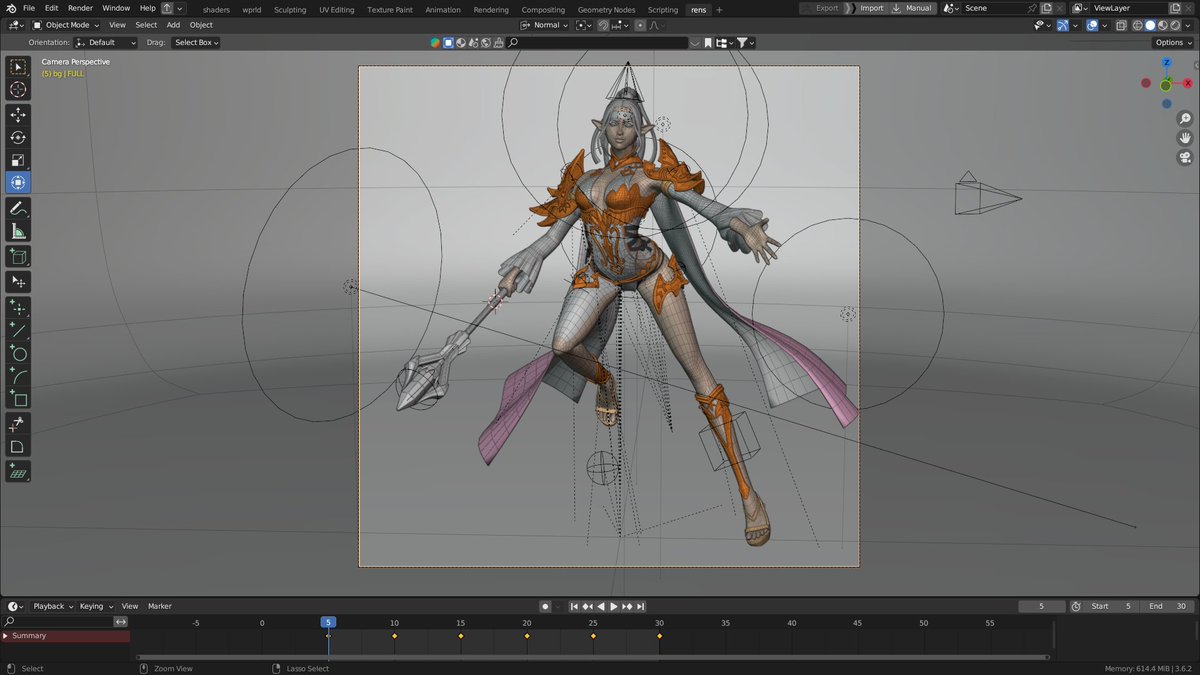Jump to the next keyframe
The width and height of the screenshot is (1200, 675).
pyautogui.click(x=628, y=606)
